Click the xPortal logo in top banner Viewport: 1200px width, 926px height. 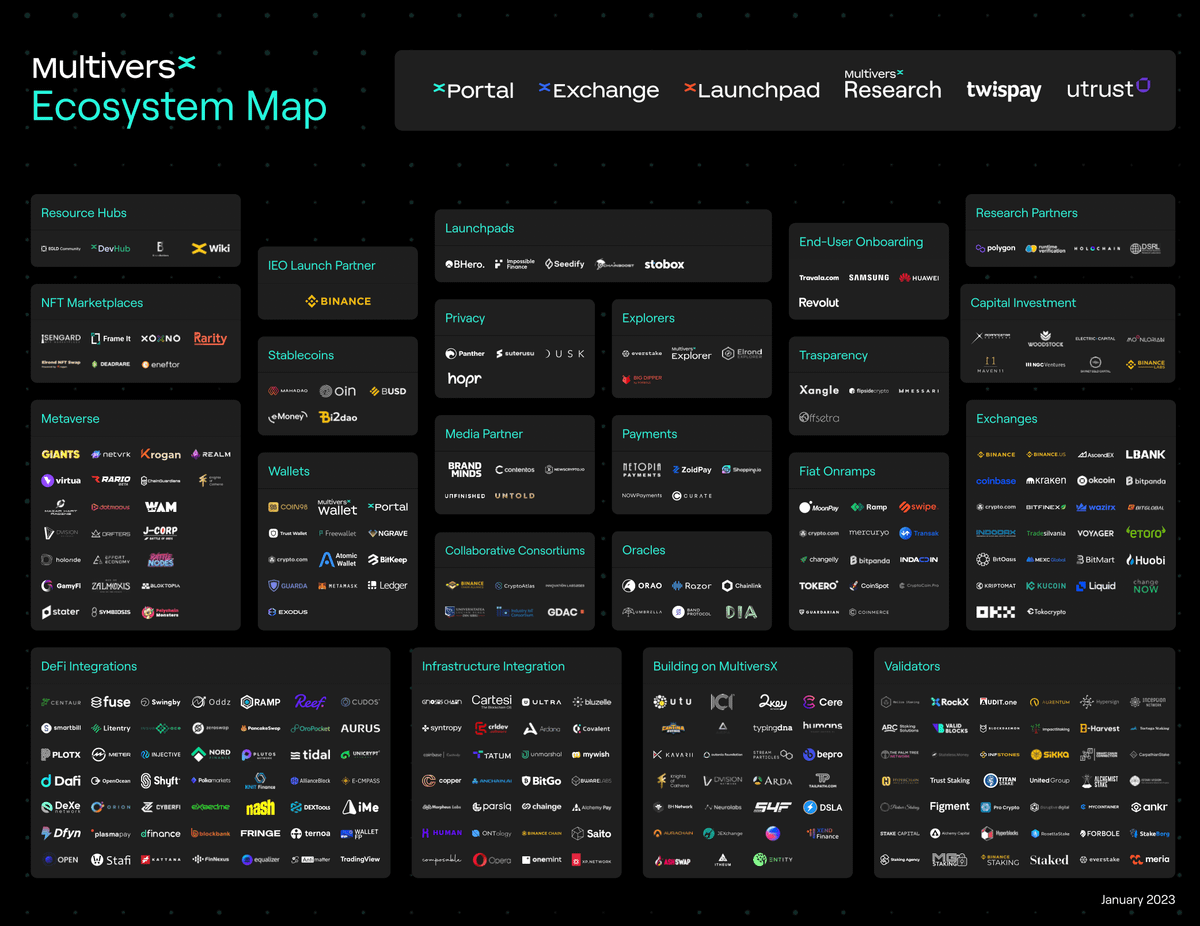click(473, 90)
